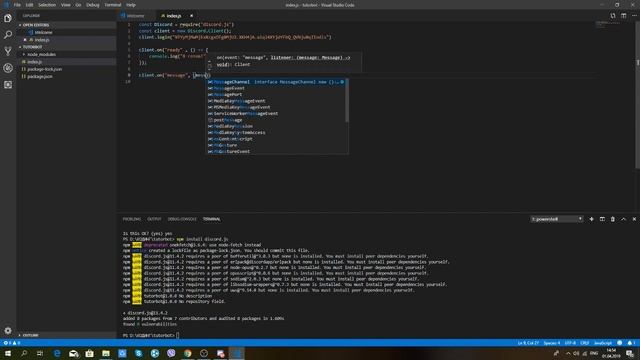This screenshot has height=360, width=640.
Task: Close the terminal panel
Action: point(634,219)
